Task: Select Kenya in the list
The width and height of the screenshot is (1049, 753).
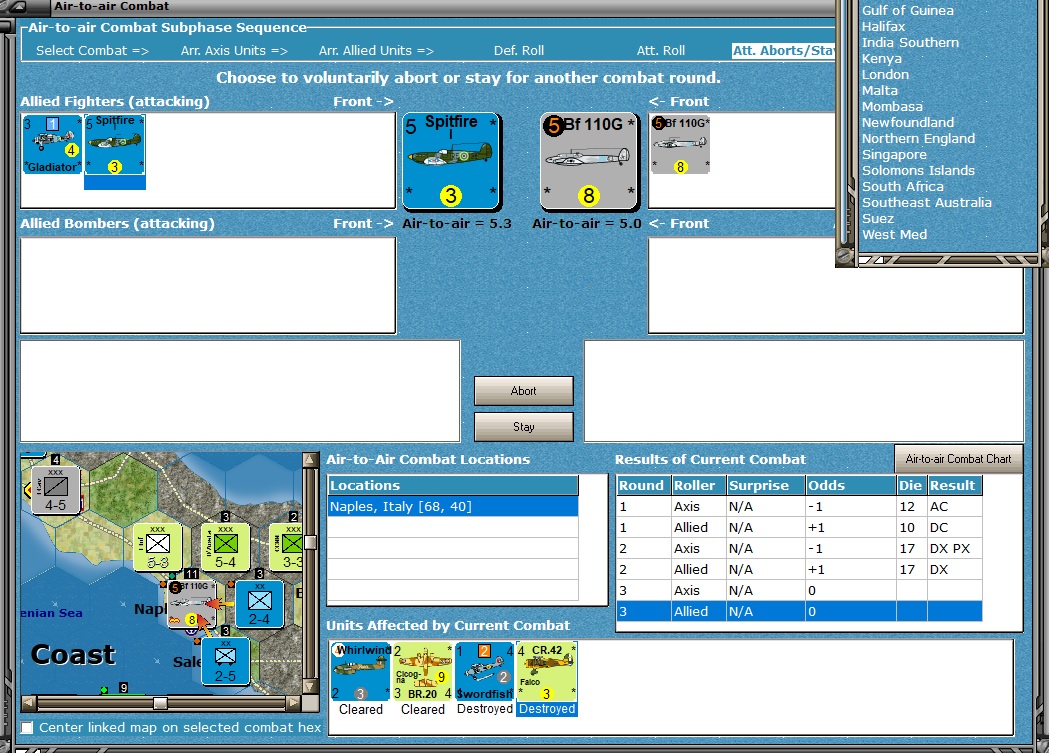Action: click(x=881, y=59)
